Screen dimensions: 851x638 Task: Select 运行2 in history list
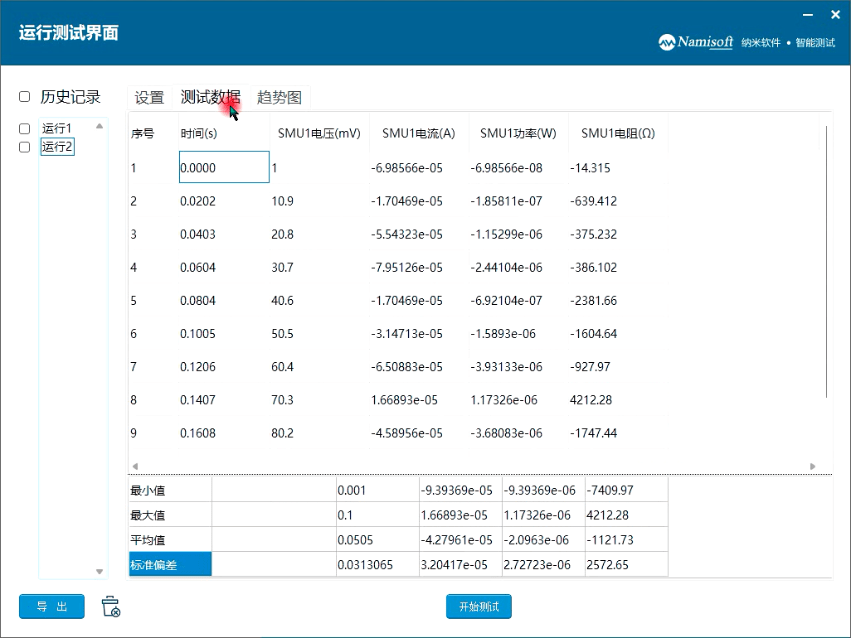coord(57,147)
